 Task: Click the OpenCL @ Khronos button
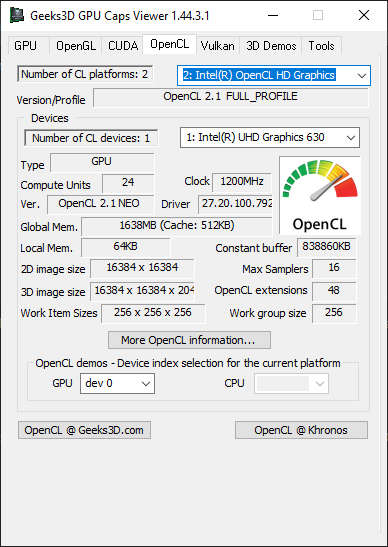coord(301,430)
